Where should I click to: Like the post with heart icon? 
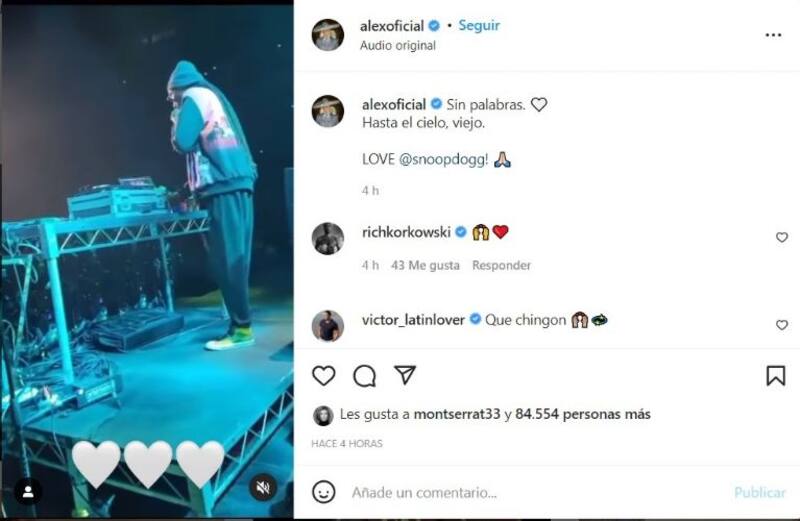[x=323, y=376]
